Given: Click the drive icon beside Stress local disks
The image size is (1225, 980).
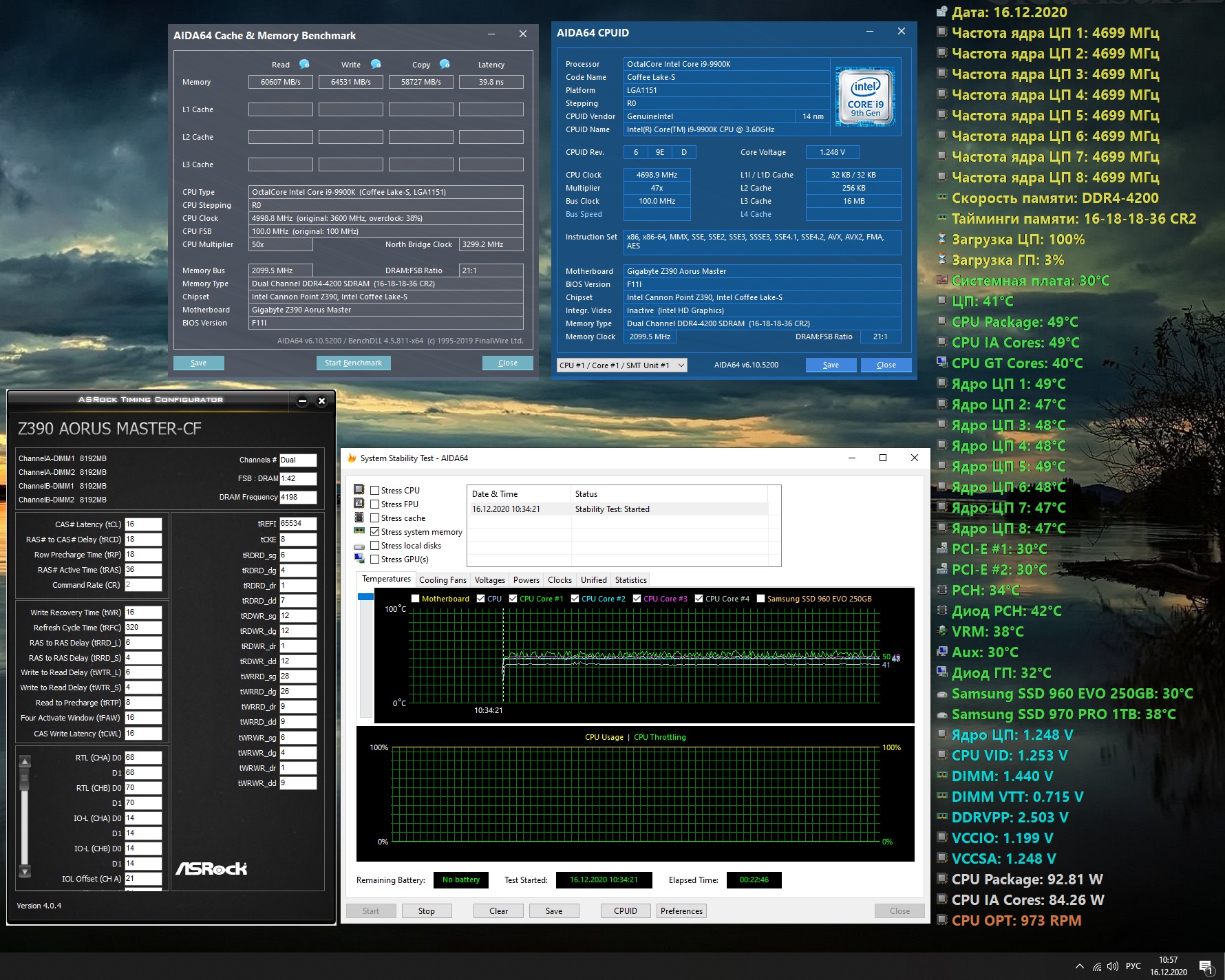Looking at the screenshot, I should point(359,546).
